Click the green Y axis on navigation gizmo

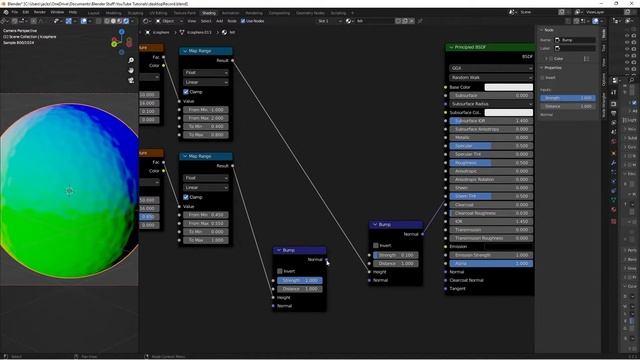tap(114, 44)
